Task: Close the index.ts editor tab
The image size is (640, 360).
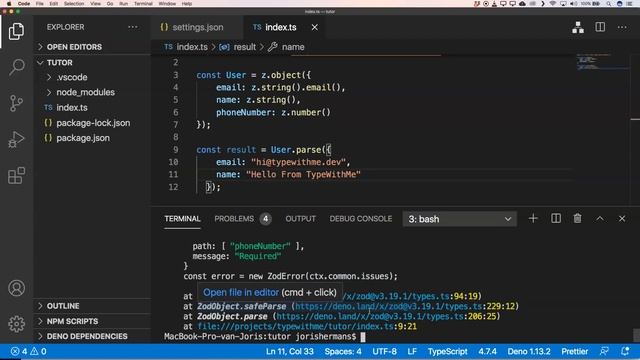Action: tap(314, 27)
